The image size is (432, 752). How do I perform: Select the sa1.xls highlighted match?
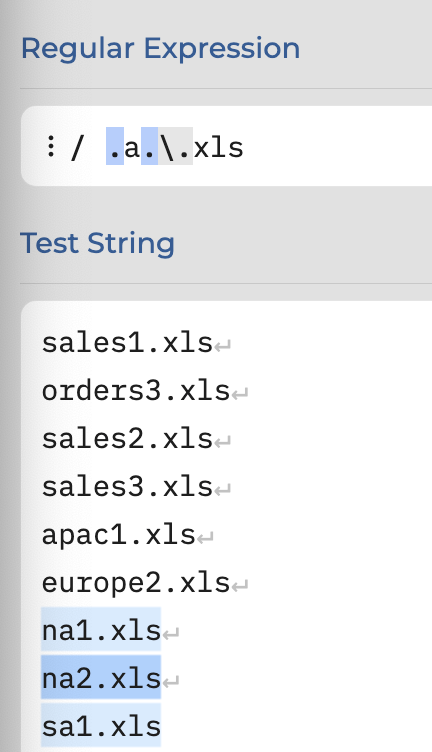101,725
